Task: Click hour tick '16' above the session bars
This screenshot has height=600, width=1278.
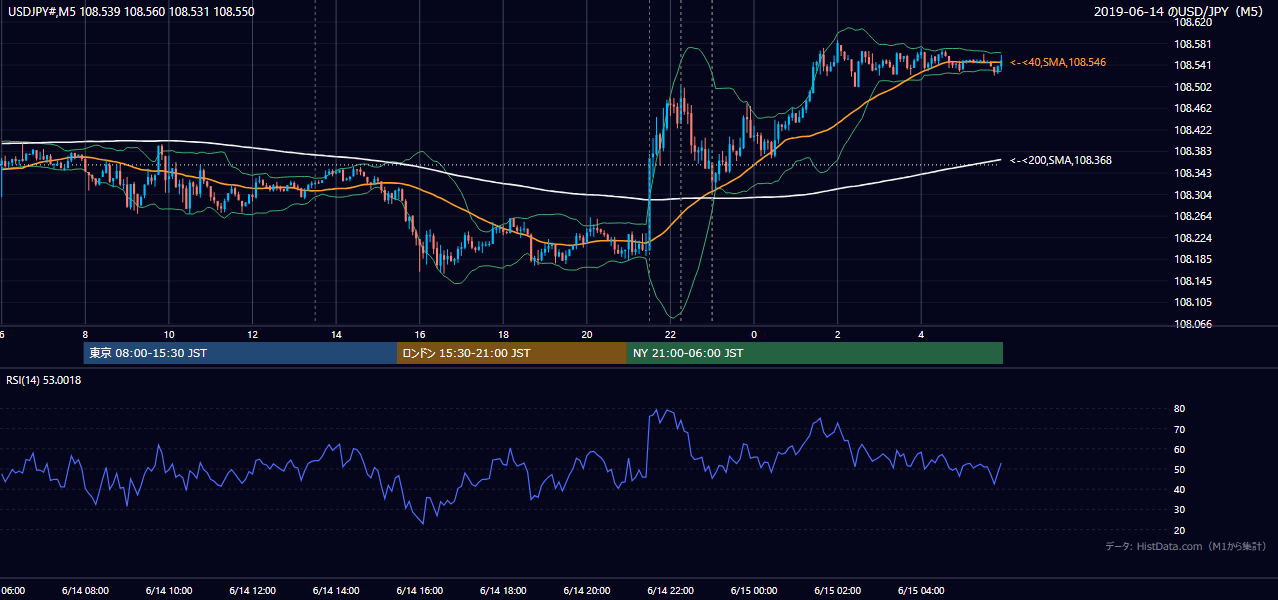Action: [420, 335]
